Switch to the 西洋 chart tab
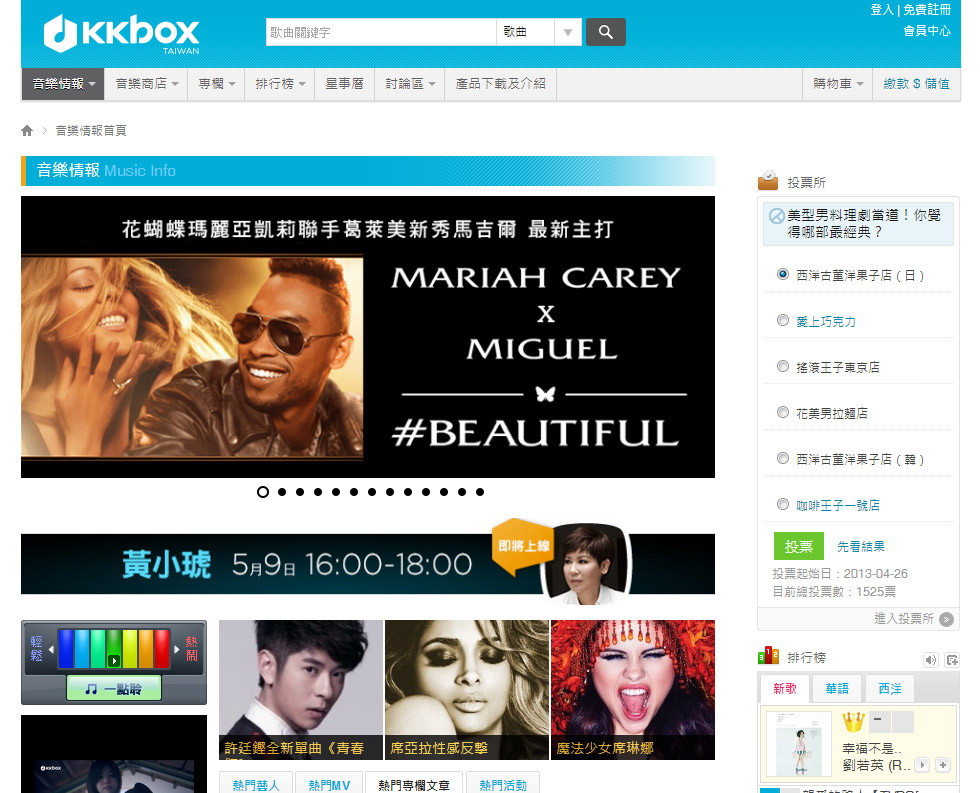Screen dimensions: 980x793 [x=889, y=689]
